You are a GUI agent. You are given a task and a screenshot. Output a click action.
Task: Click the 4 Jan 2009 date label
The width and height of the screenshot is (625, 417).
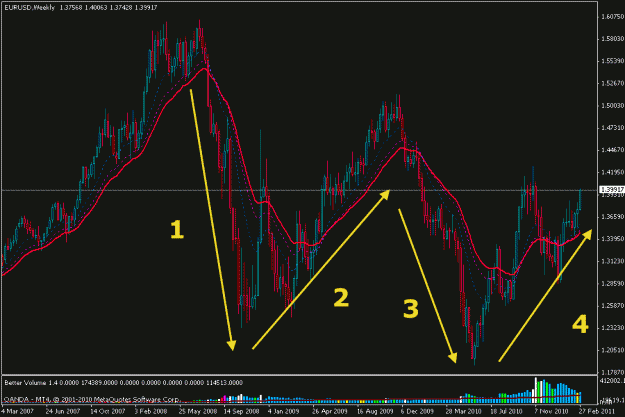click(283, 411)
